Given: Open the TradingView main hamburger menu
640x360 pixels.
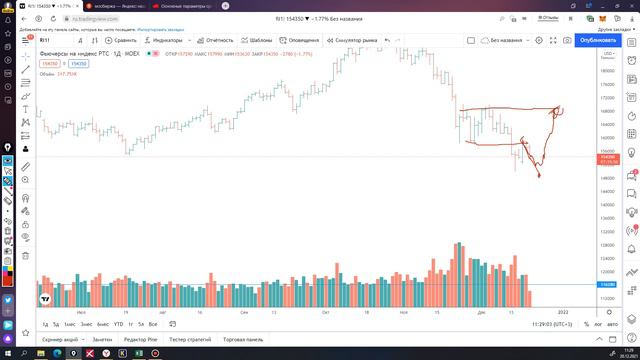Looking at the screenshot, I should pos(26,40).
